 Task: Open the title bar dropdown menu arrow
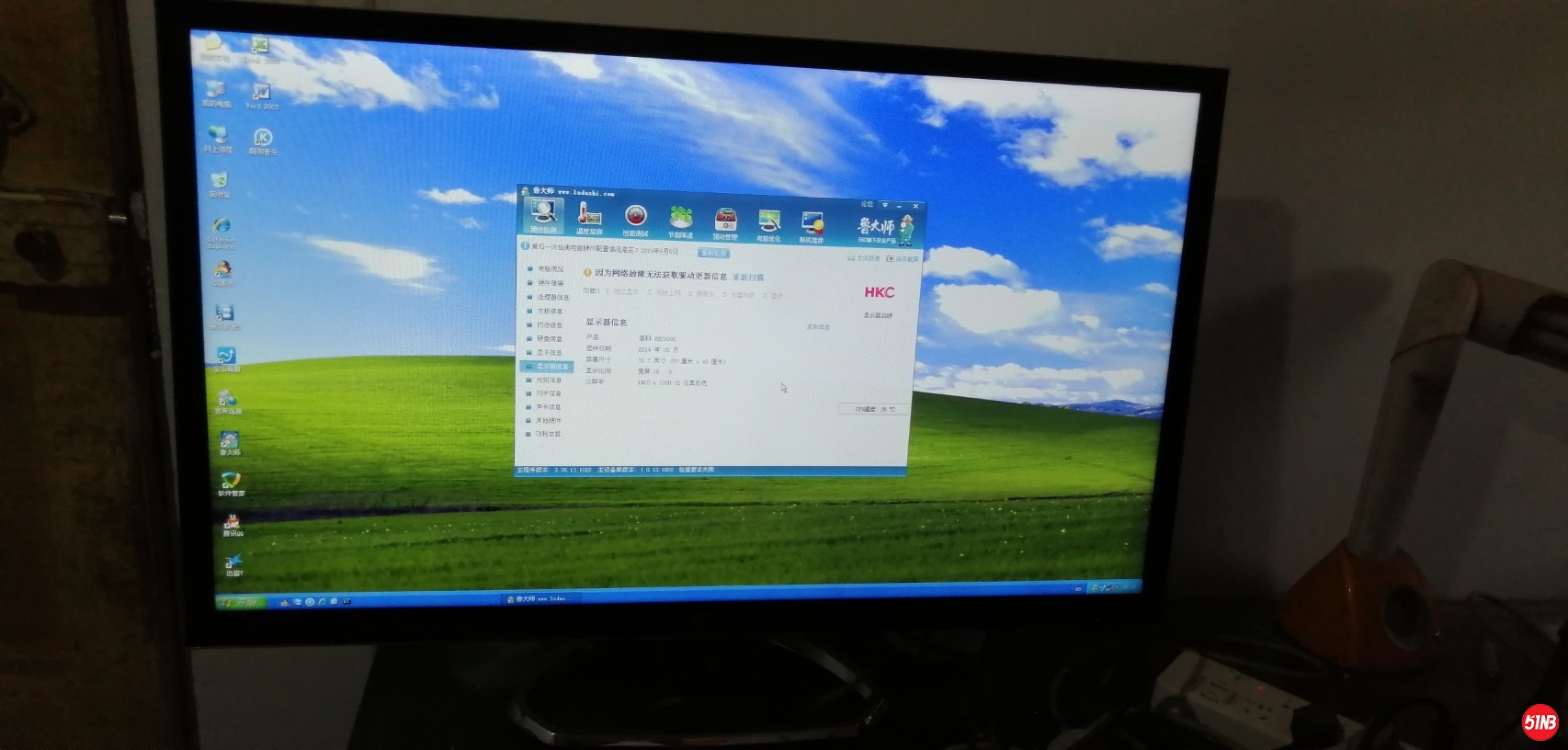coord(884,204)
